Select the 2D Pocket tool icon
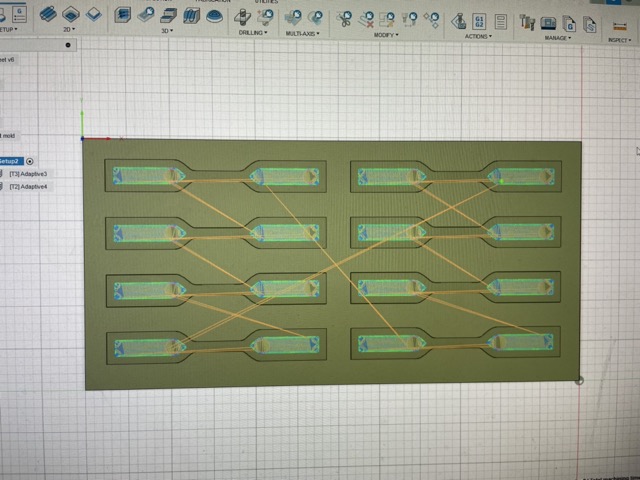Image resolution: width=640 pixels, height=480 pixels. pyautogui.click(x=71, y=15)
